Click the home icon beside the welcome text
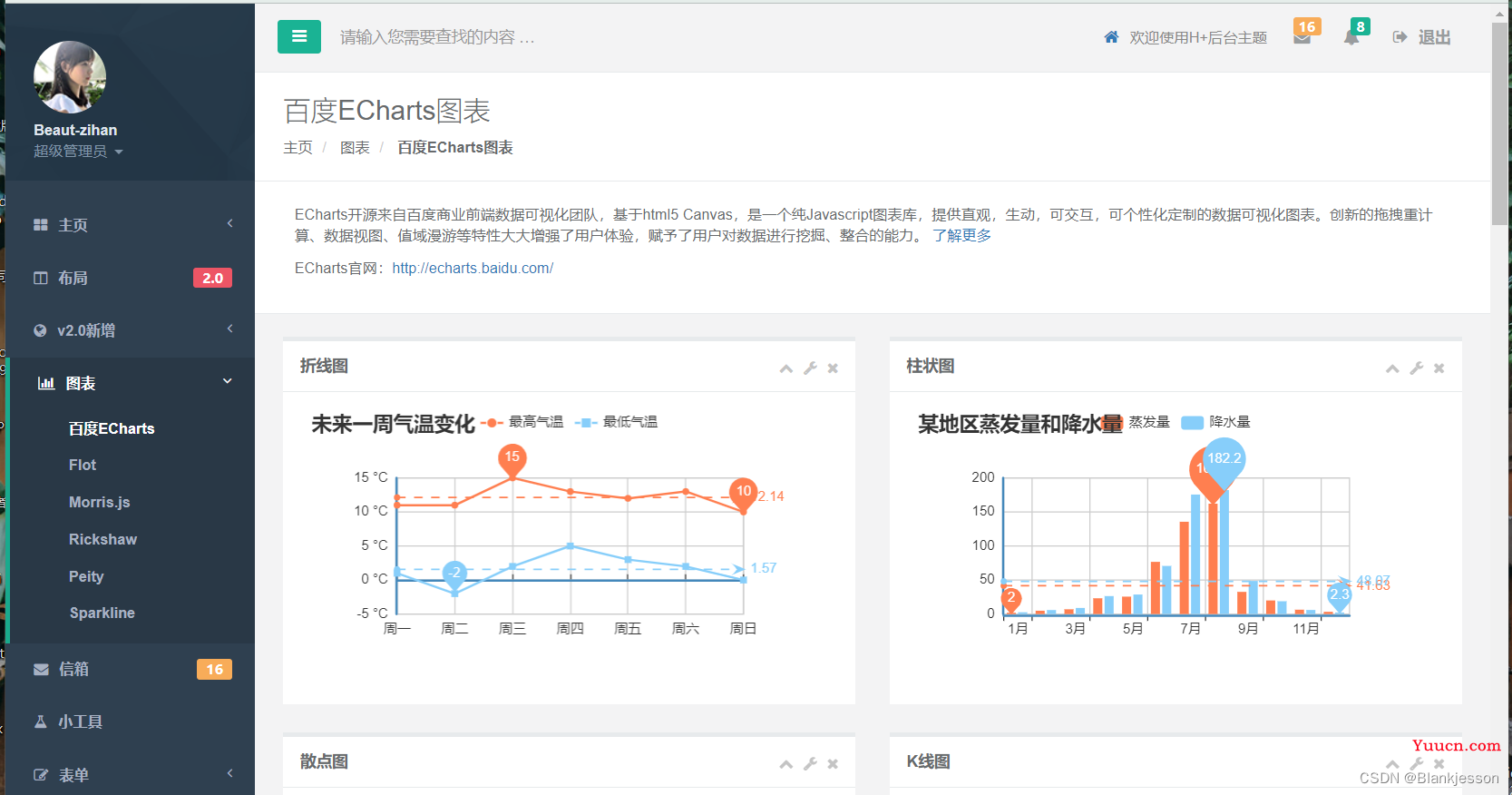The width and height of the screenshot is (1512, 795). pos(1111,37)
